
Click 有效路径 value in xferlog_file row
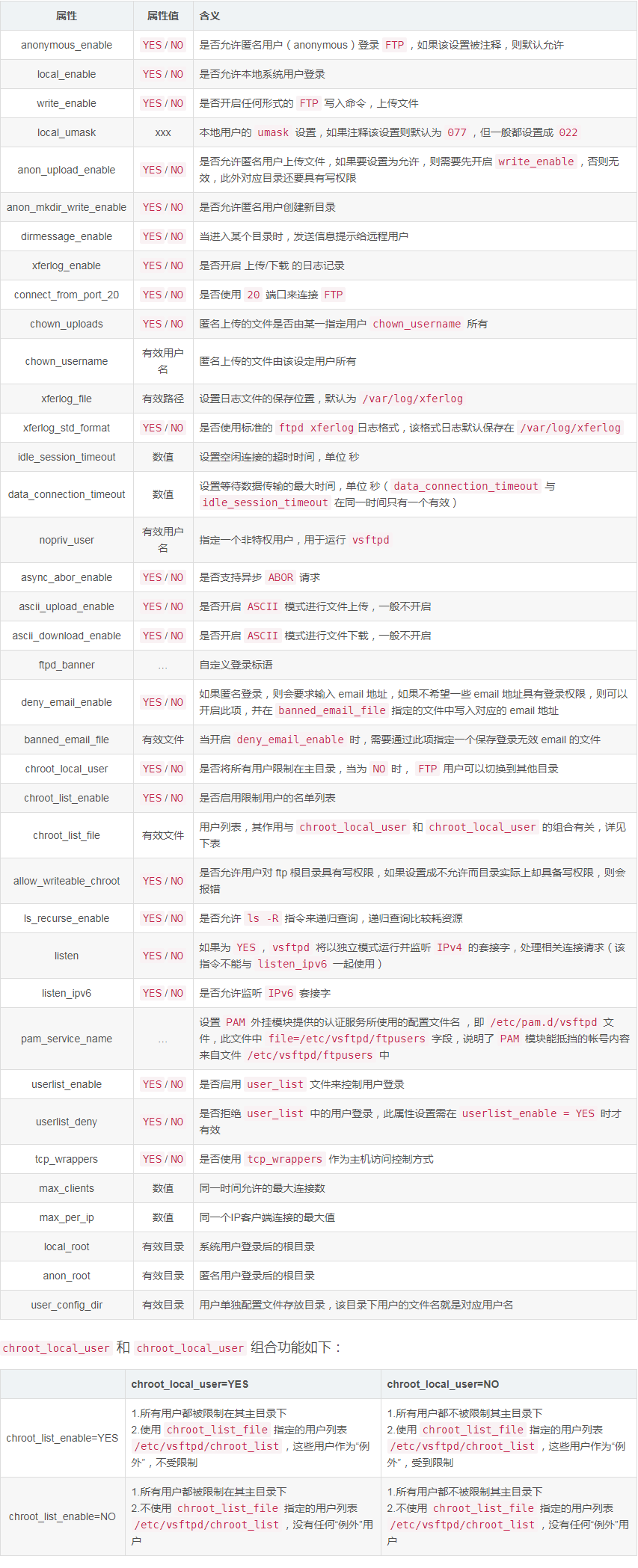pyautogui.click(x=163, y=399)
